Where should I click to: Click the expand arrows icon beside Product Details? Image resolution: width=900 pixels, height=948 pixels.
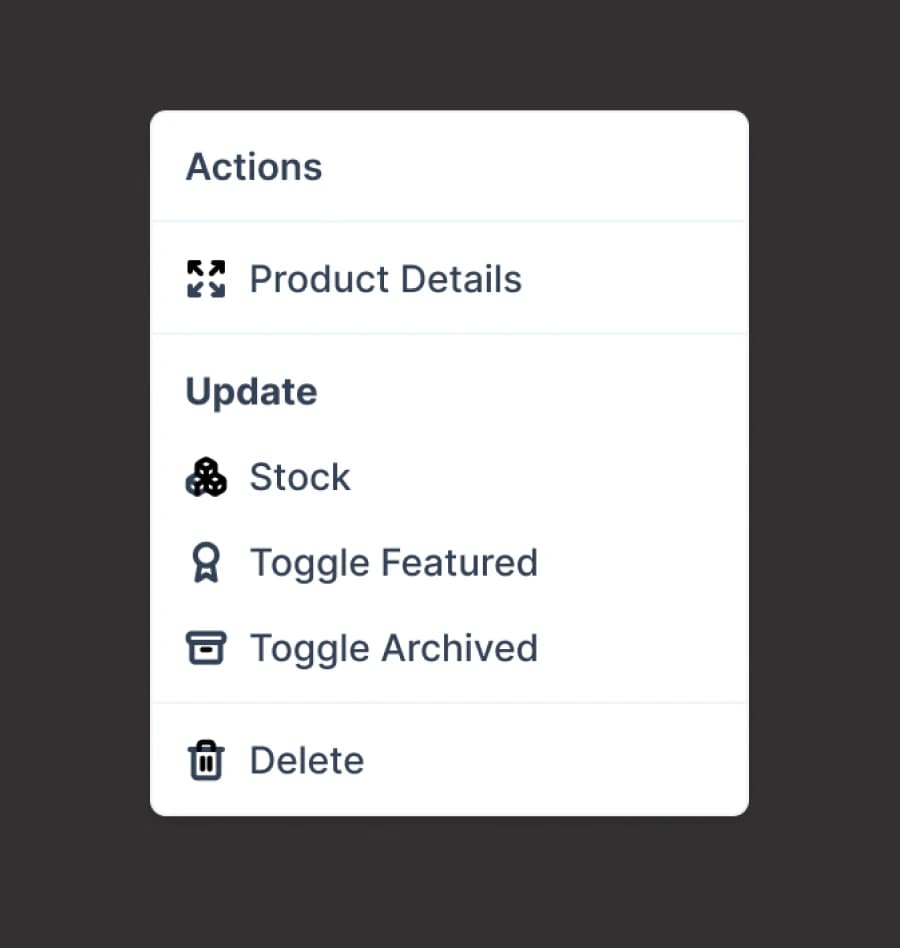coord(206,279)
